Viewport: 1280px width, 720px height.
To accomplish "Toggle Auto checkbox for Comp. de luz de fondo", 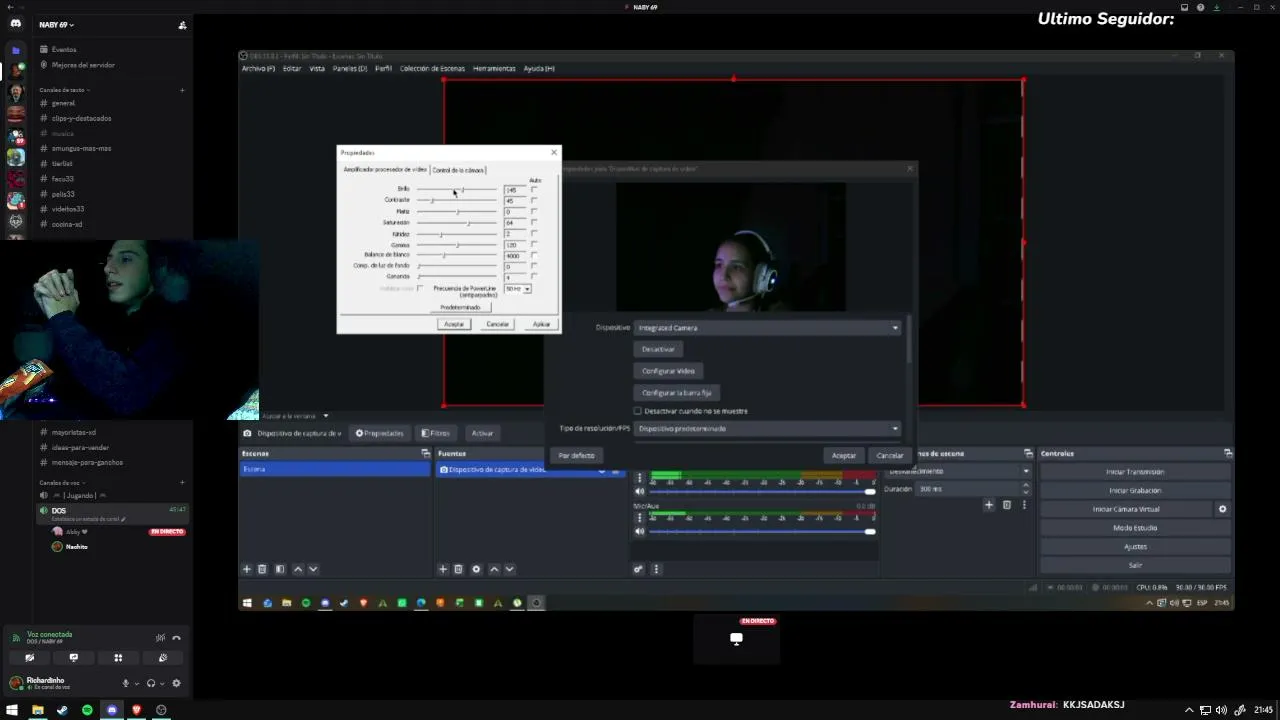I will (x=534, y=266).
